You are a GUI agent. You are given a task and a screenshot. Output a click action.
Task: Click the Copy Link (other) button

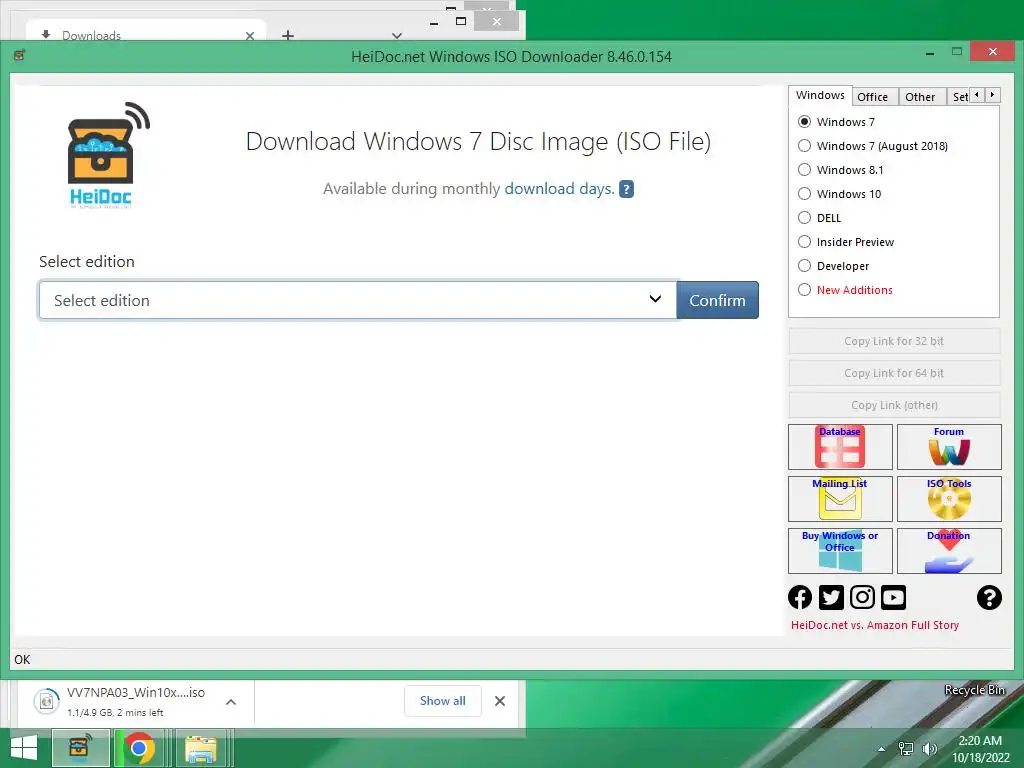[x=894, y=405]
